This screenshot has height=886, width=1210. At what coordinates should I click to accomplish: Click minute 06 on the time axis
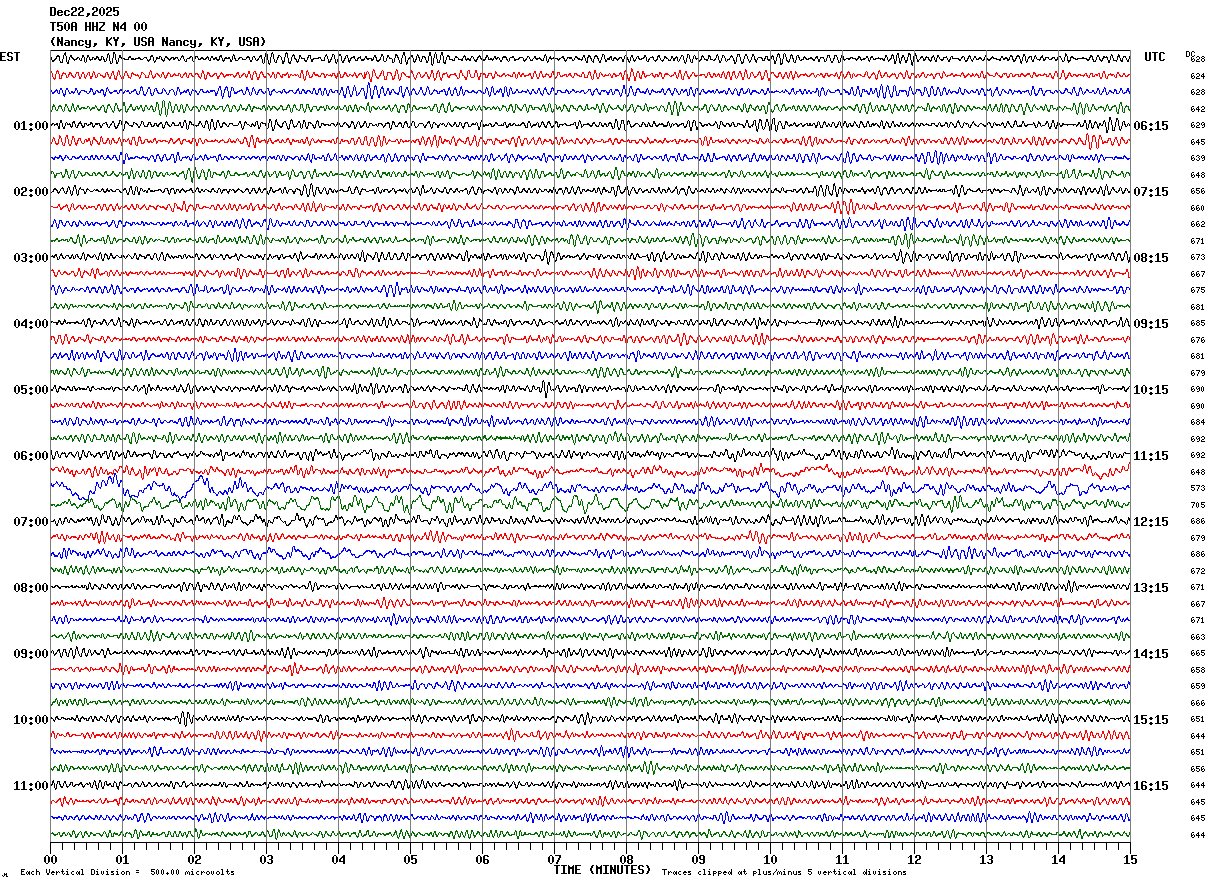(x=482, y=859)
